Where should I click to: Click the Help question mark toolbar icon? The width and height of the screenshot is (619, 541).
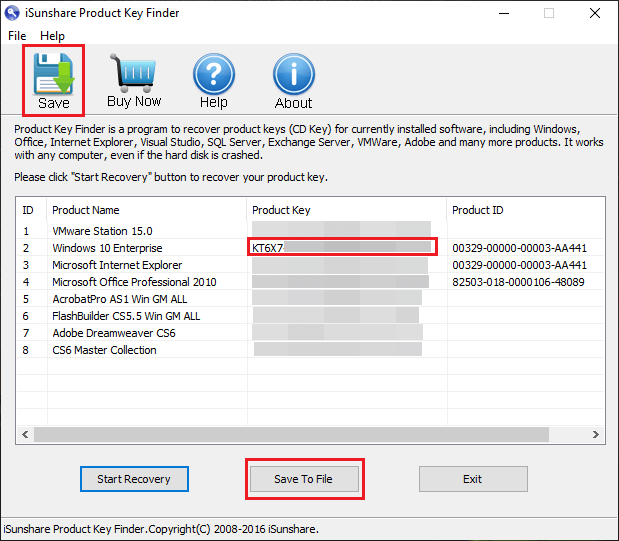tap(214, 81)
